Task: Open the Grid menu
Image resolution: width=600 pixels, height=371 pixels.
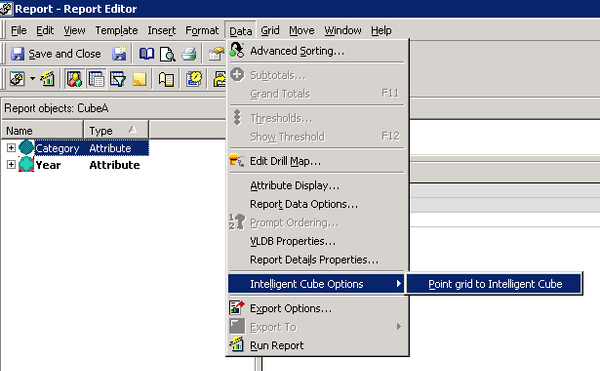Action: tap(270, 30)
